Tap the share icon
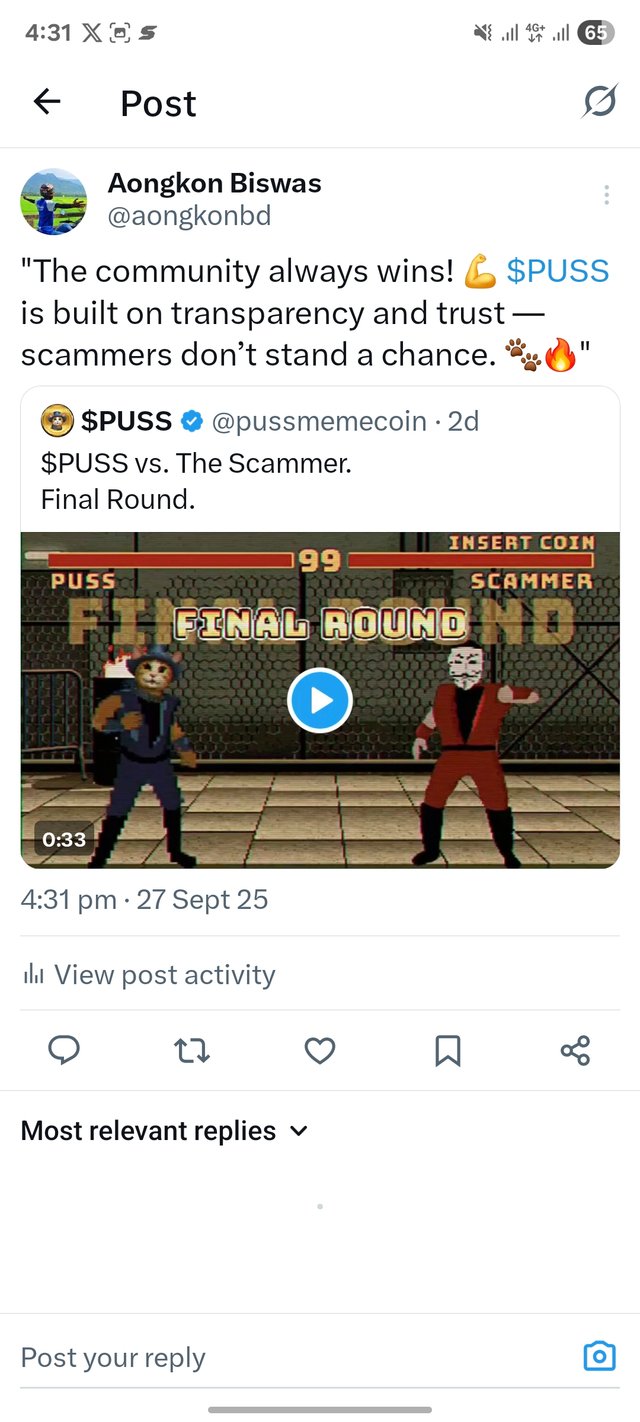 [575, 1050]
